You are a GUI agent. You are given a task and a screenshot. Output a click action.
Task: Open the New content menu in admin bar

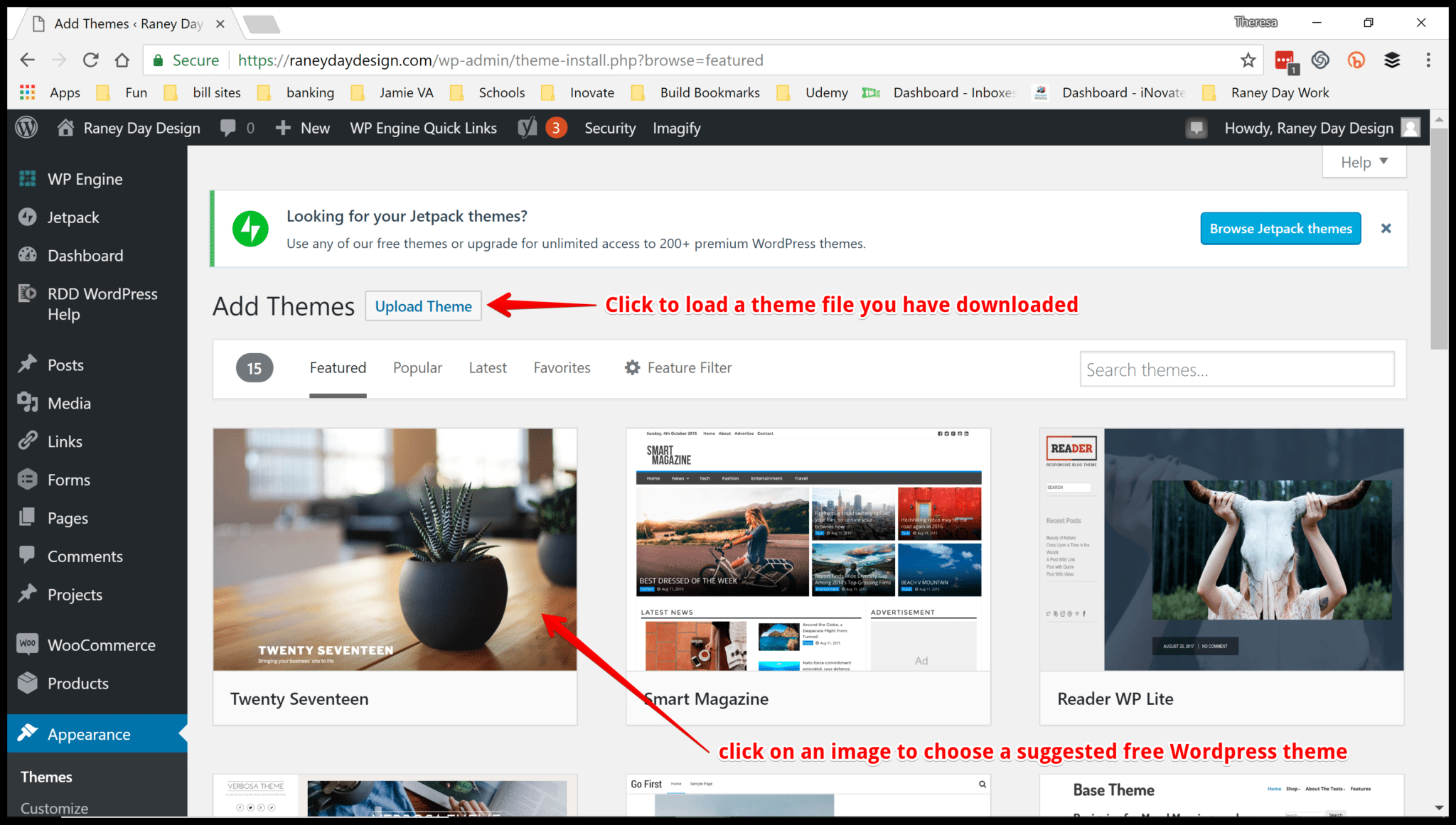point(303,128)
